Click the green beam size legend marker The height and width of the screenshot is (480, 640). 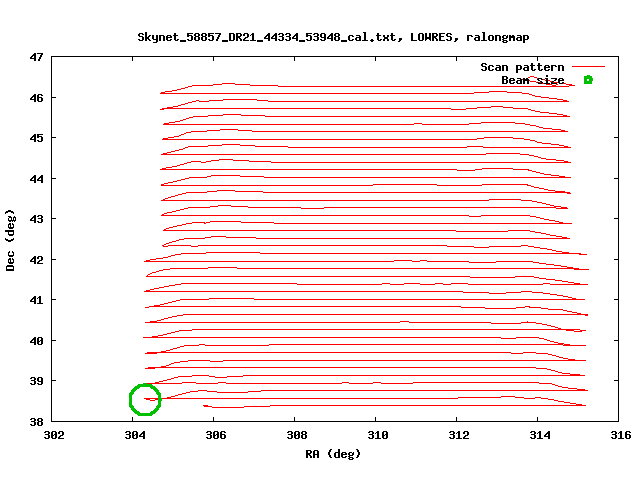click(588, 80)
